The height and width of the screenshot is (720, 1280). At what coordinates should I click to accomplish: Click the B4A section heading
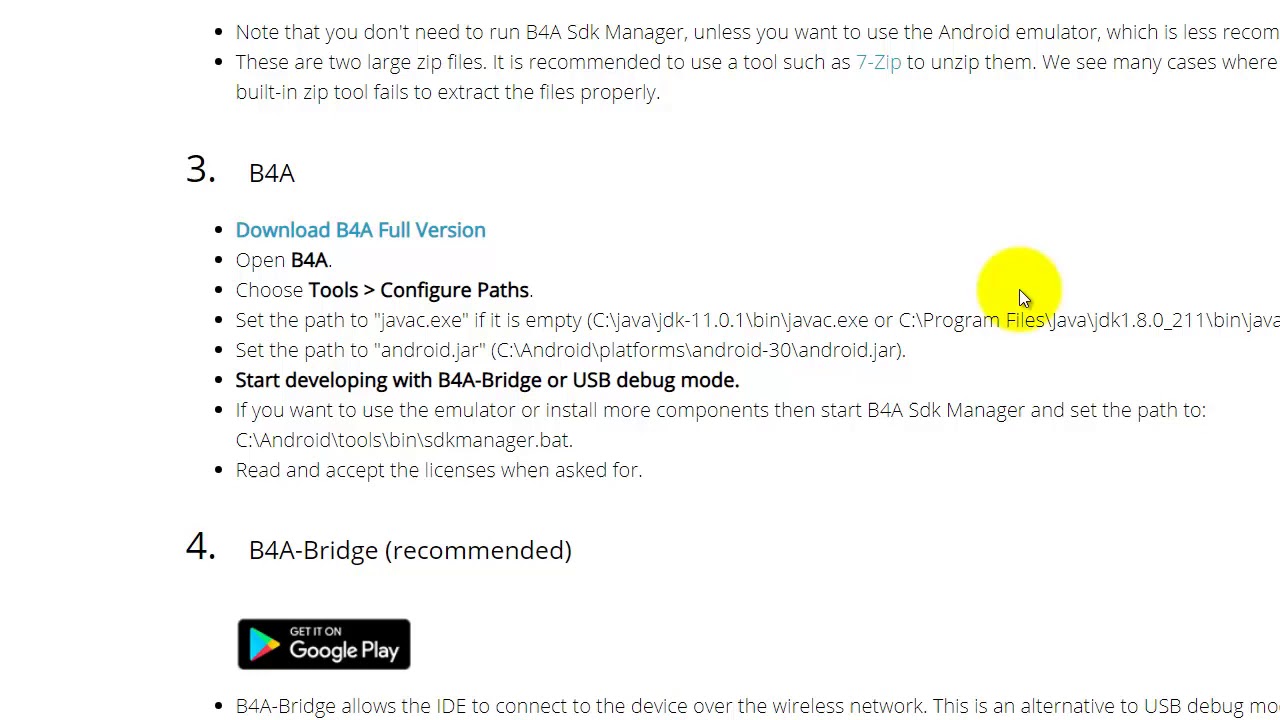tap(271, 173)
